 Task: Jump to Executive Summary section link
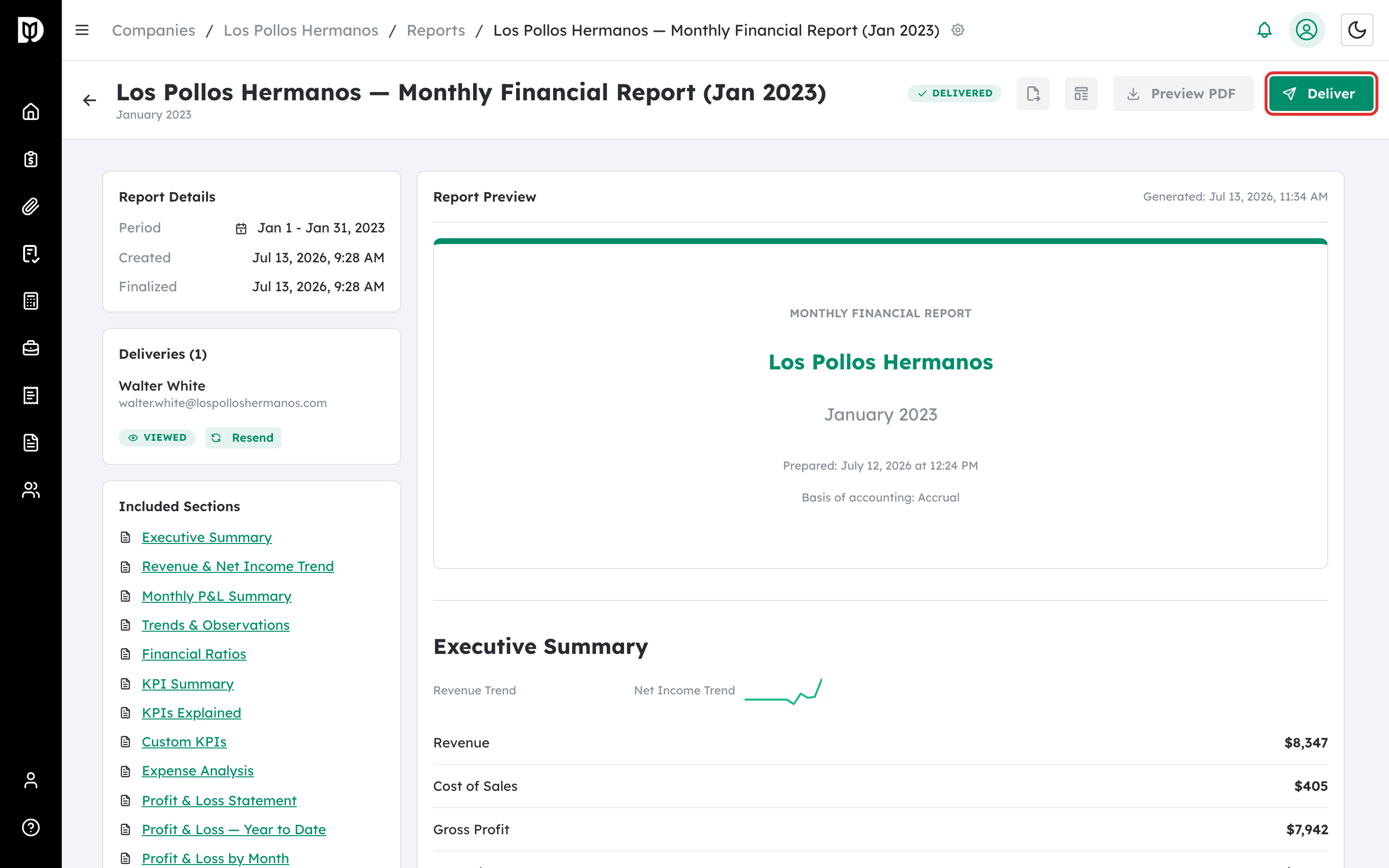(206, 537)
